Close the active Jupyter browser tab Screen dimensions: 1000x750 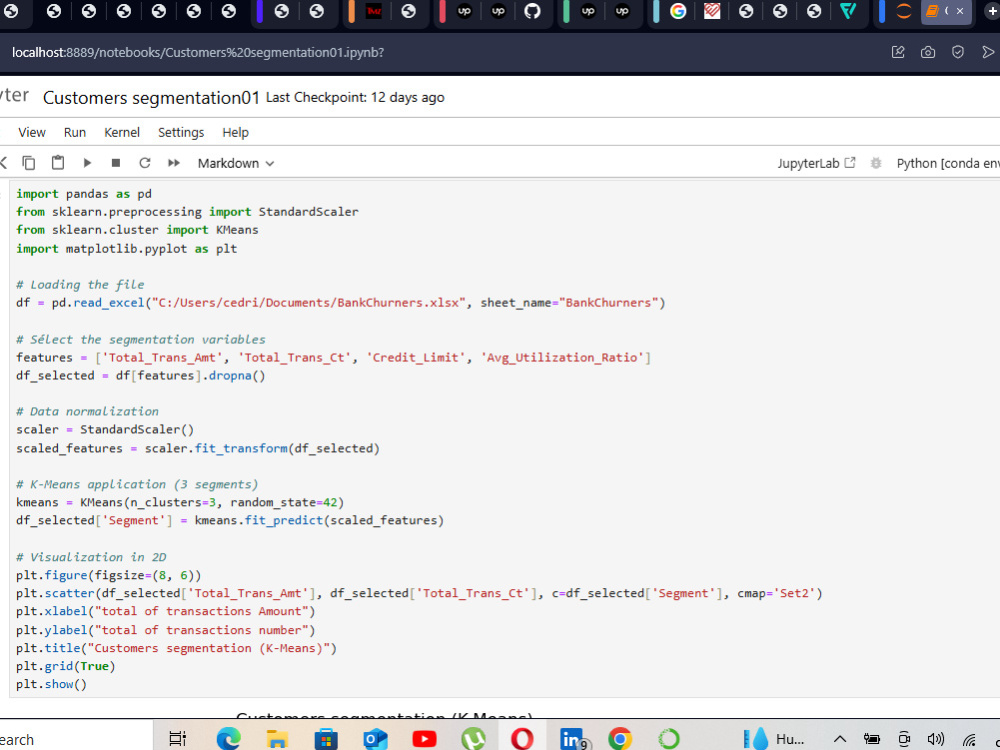click(x=960, y=11)
